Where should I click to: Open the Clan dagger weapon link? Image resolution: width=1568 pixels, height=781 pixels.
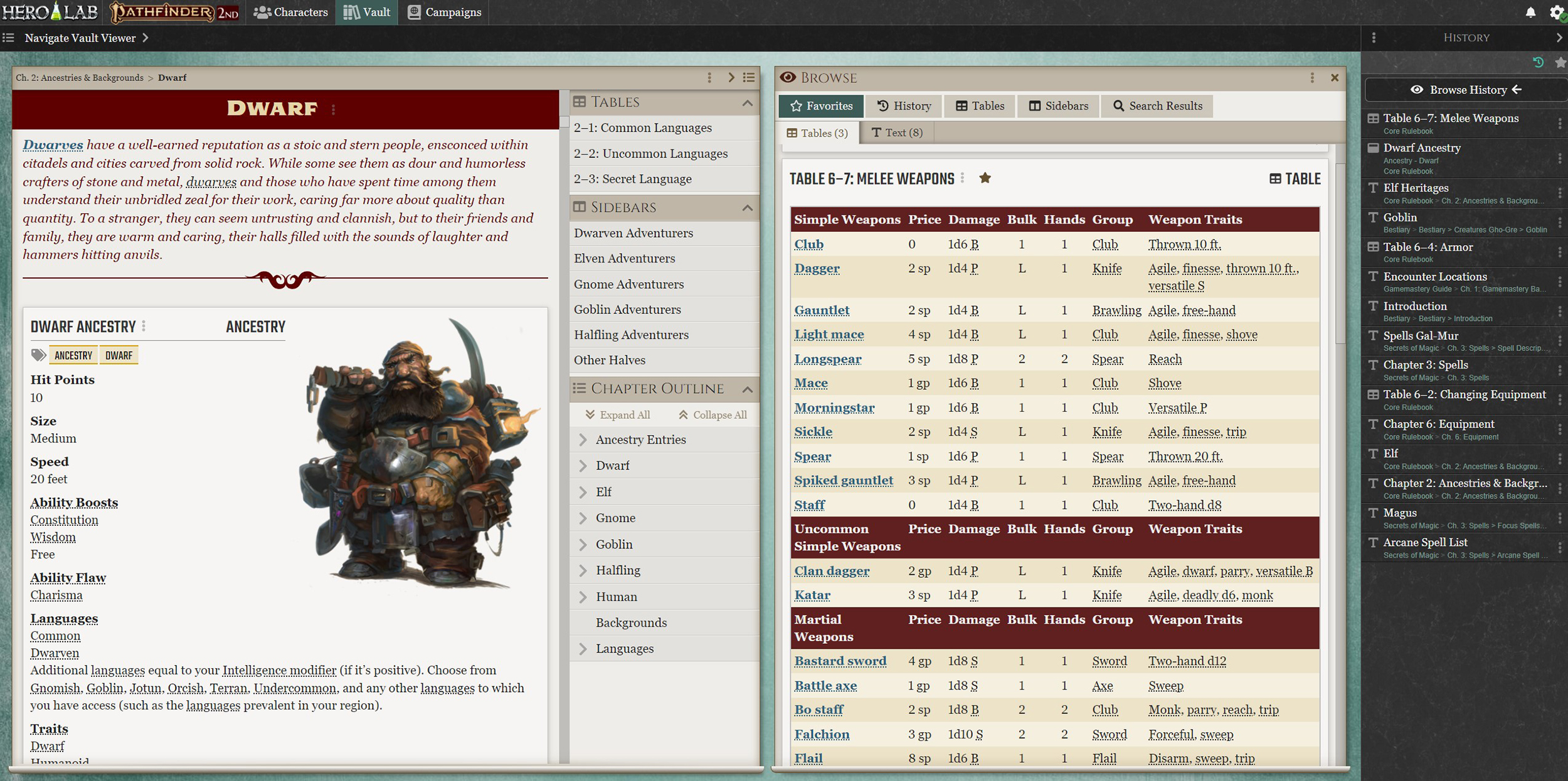(x=832, y=571)
